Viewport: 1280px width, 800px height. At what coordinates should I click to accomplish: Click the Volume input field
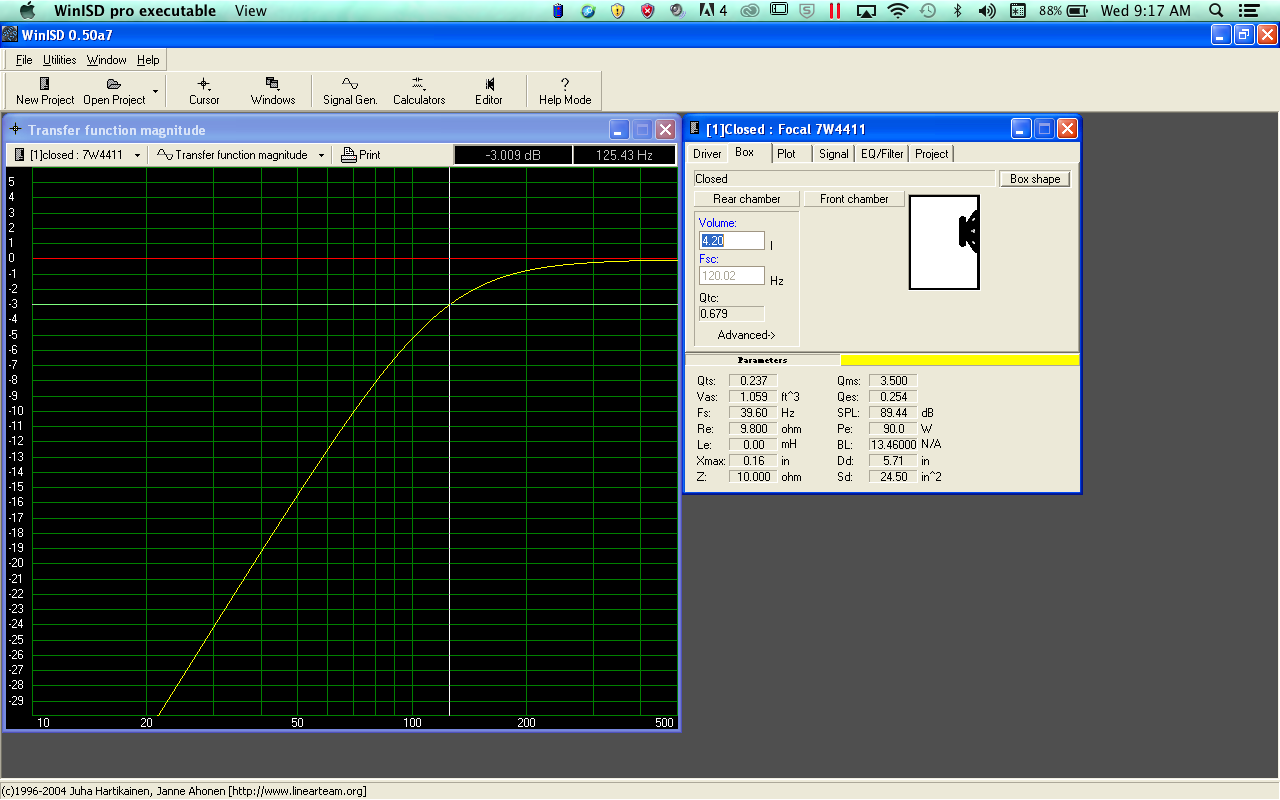732,241
